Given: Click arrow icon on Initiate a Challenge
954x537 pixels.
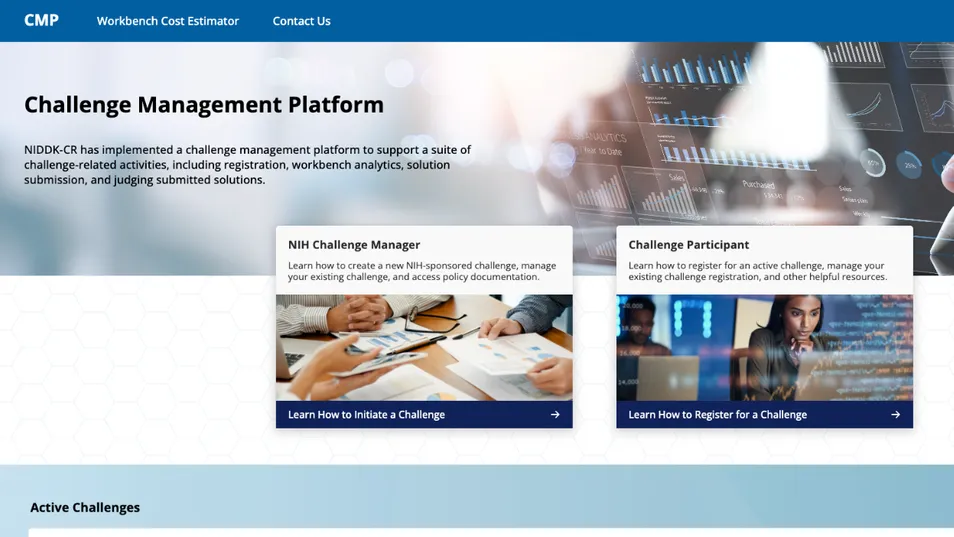Looking at the screenshot, I should (x=555, y=414).
